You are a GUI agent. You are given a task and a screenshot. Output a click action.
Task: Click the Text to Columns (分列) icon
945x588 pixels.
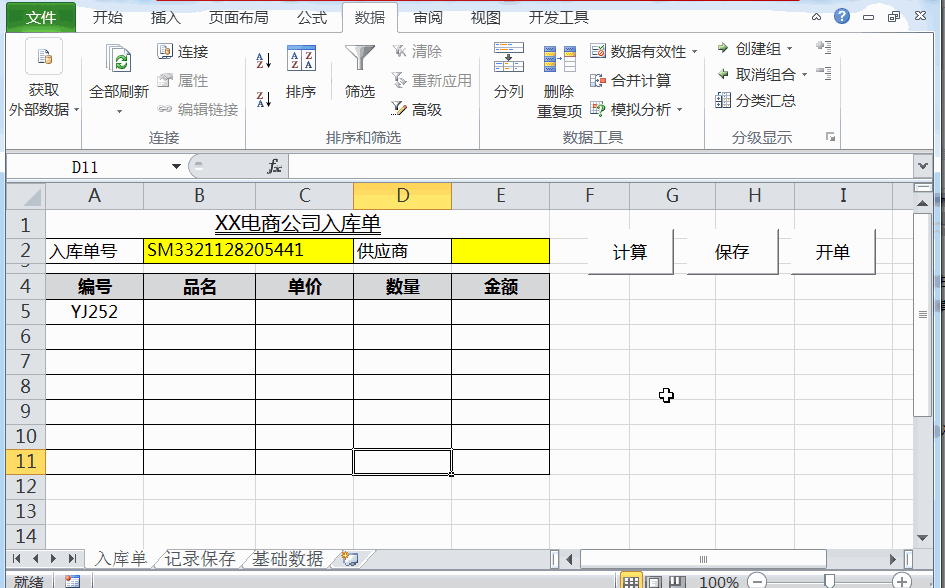[508, 71]
